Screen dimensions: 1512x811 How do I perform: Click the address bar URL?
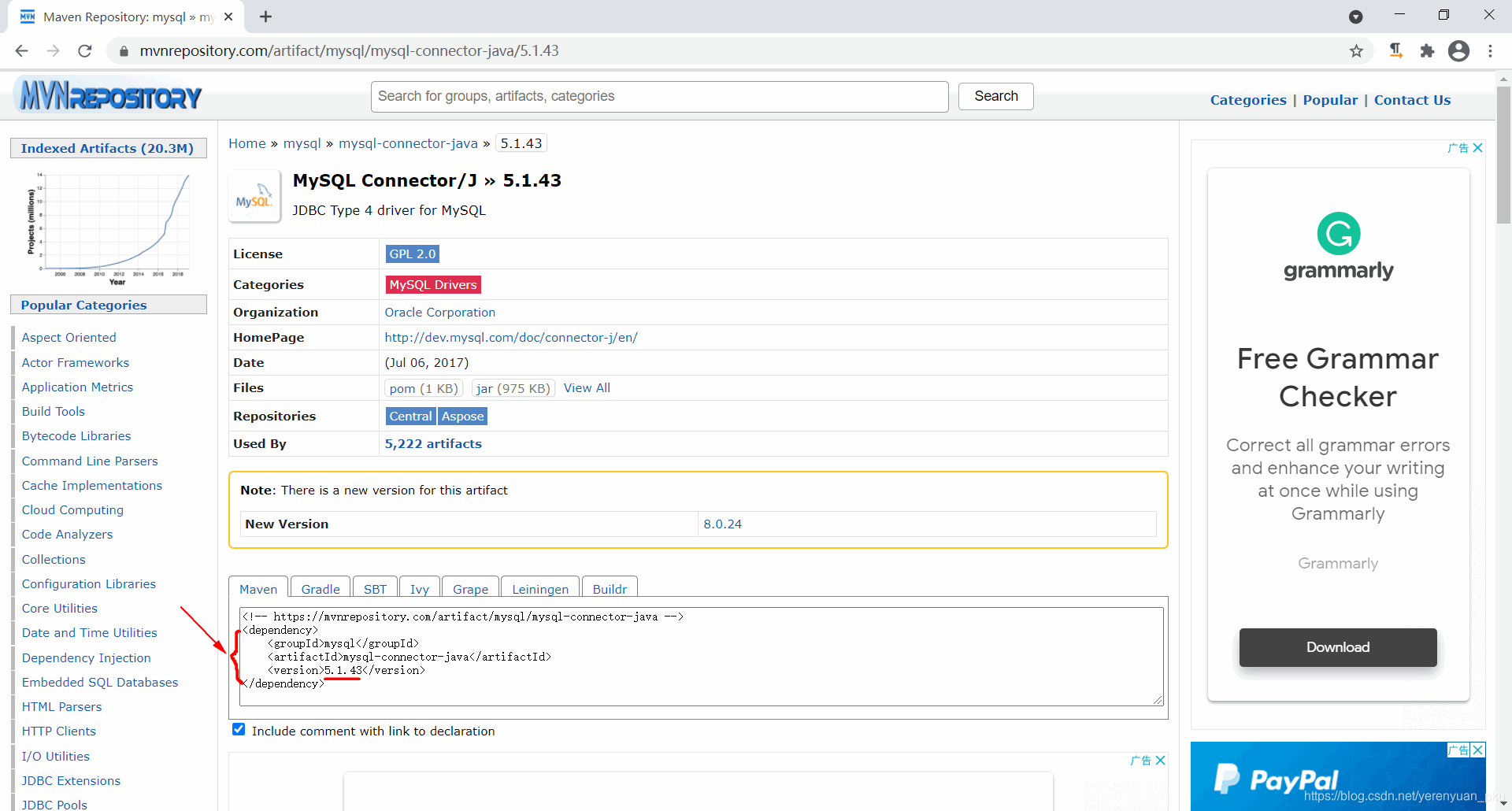click(x=349, y=50)
